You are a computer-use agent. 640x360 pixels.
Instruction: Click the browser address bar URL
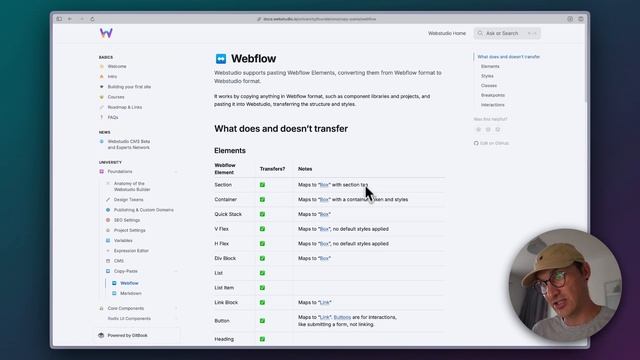(316, 19)
